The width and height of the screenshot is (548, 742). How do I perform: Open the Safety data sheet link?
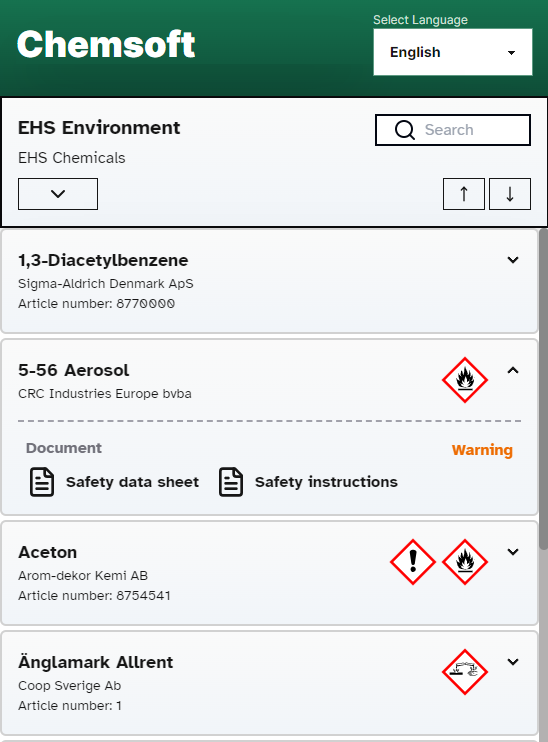tap(133, 482)
